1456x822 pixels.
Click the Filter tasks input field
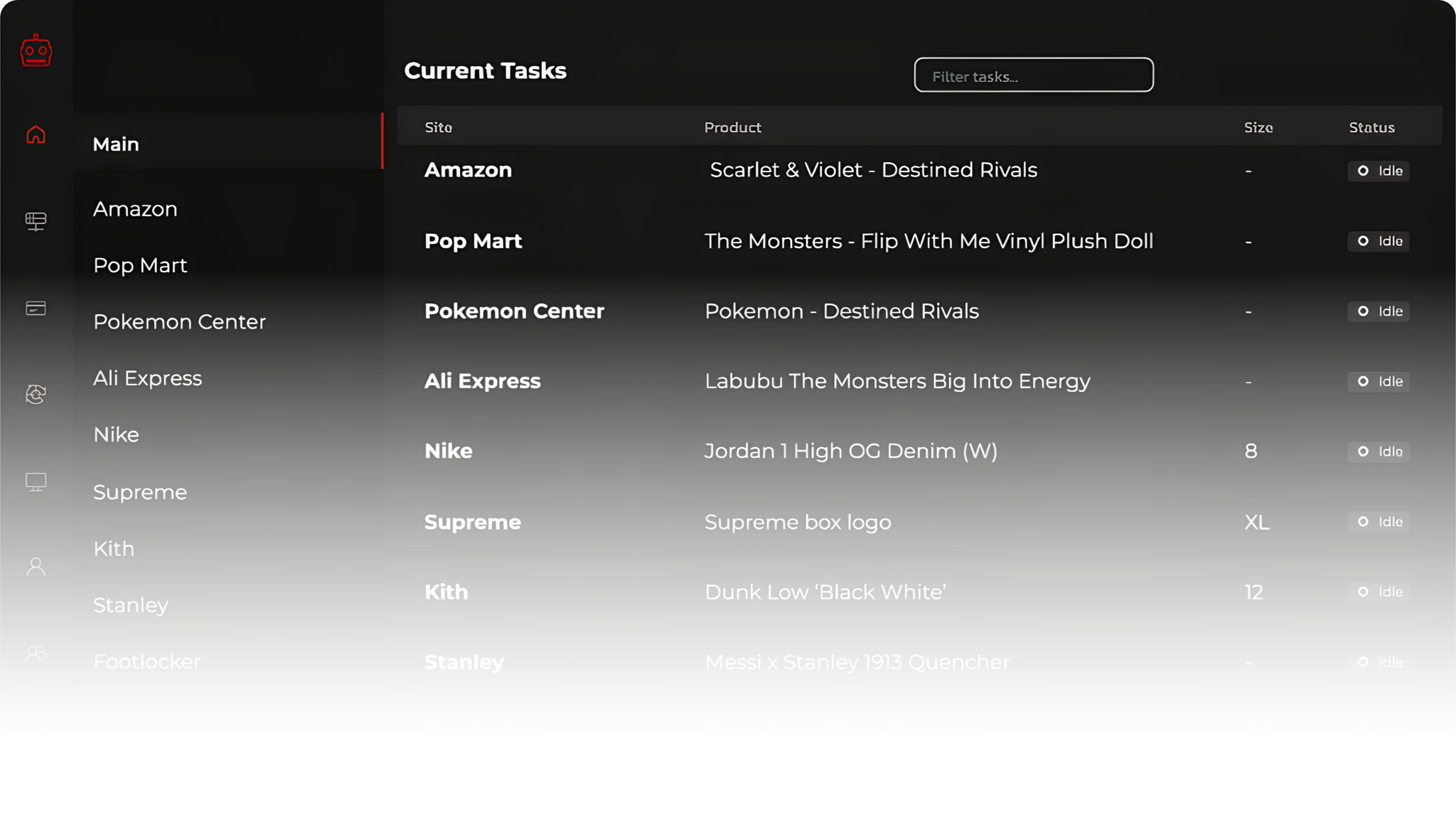coord(1034,75)
